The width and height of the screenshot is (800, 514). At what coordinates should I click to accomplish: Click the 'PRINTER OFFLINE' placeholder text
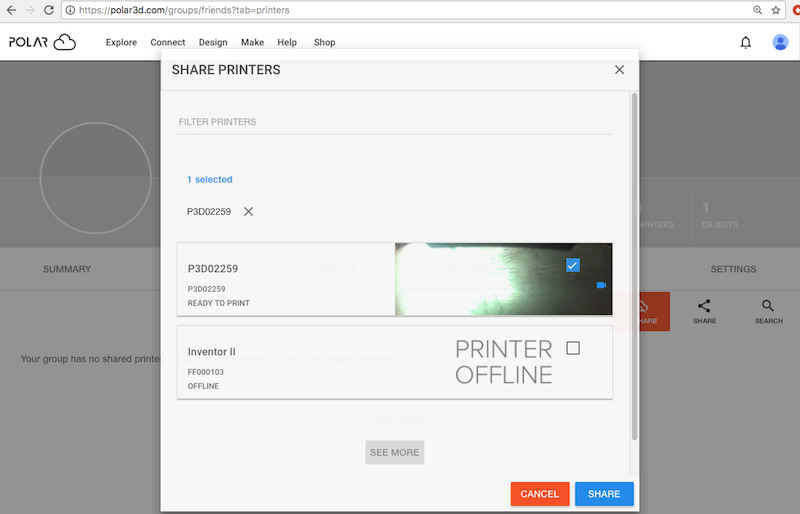coord(504,362)
